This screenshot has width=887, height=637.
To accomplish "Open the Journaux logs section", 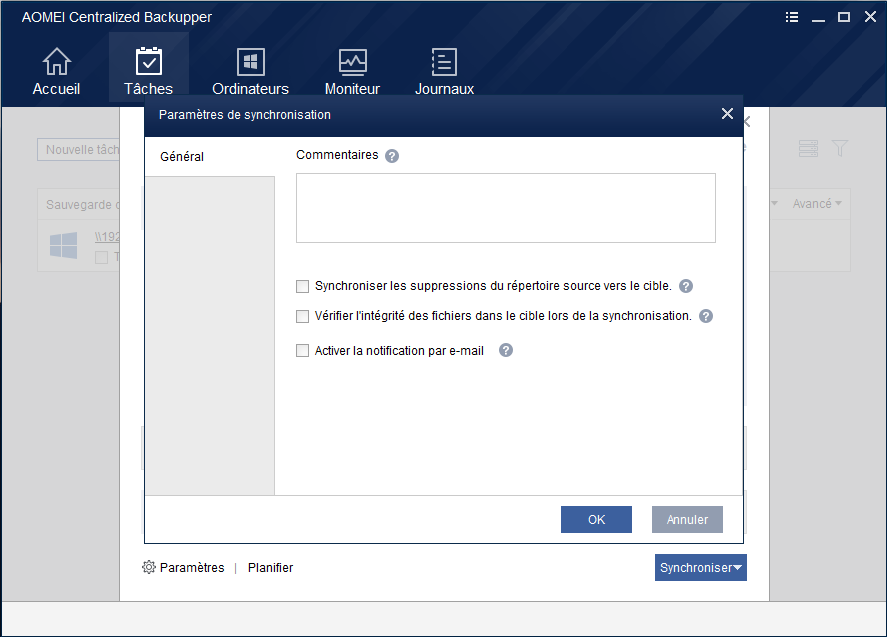I will click(445, 71).
